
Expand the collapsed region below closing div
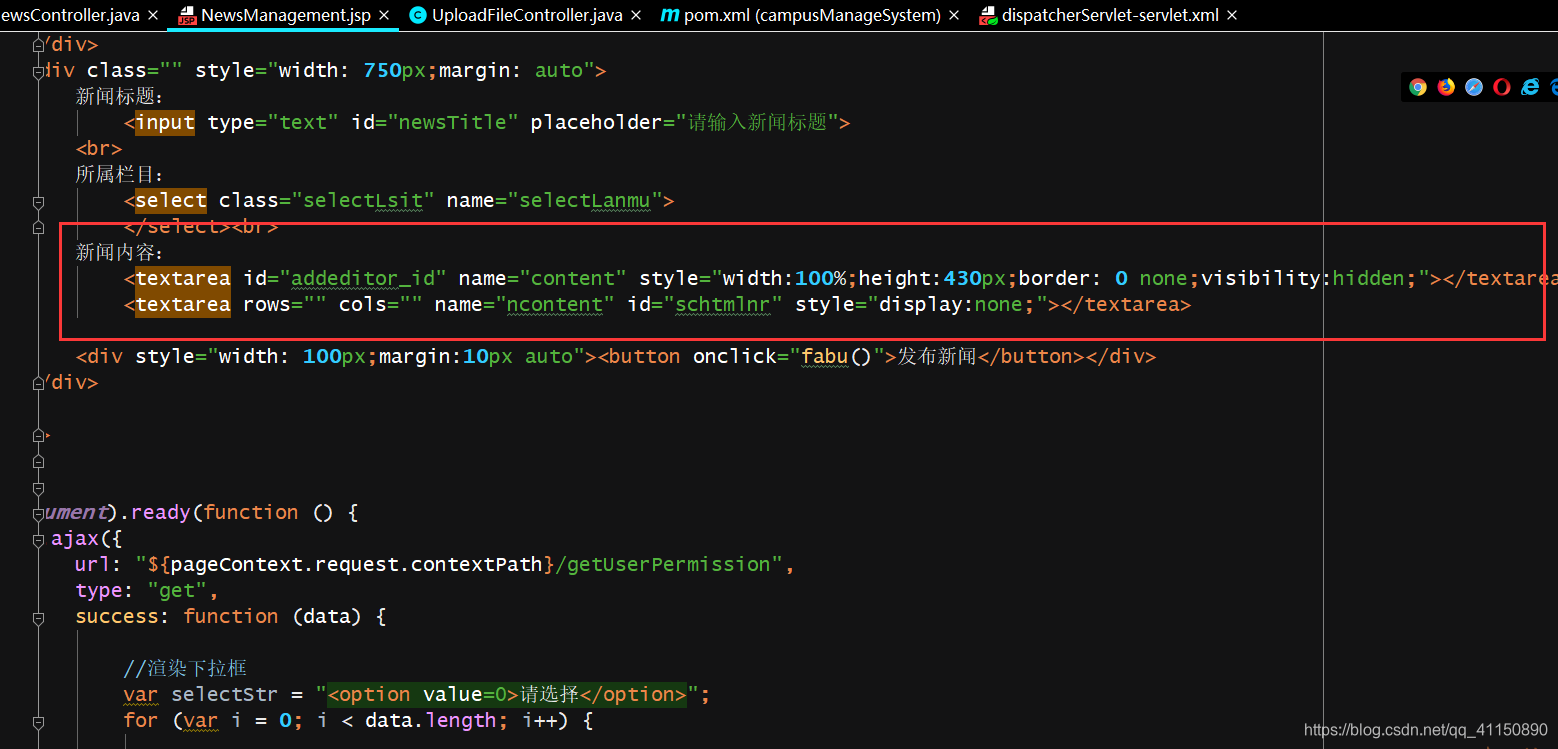tap(39, 436)
